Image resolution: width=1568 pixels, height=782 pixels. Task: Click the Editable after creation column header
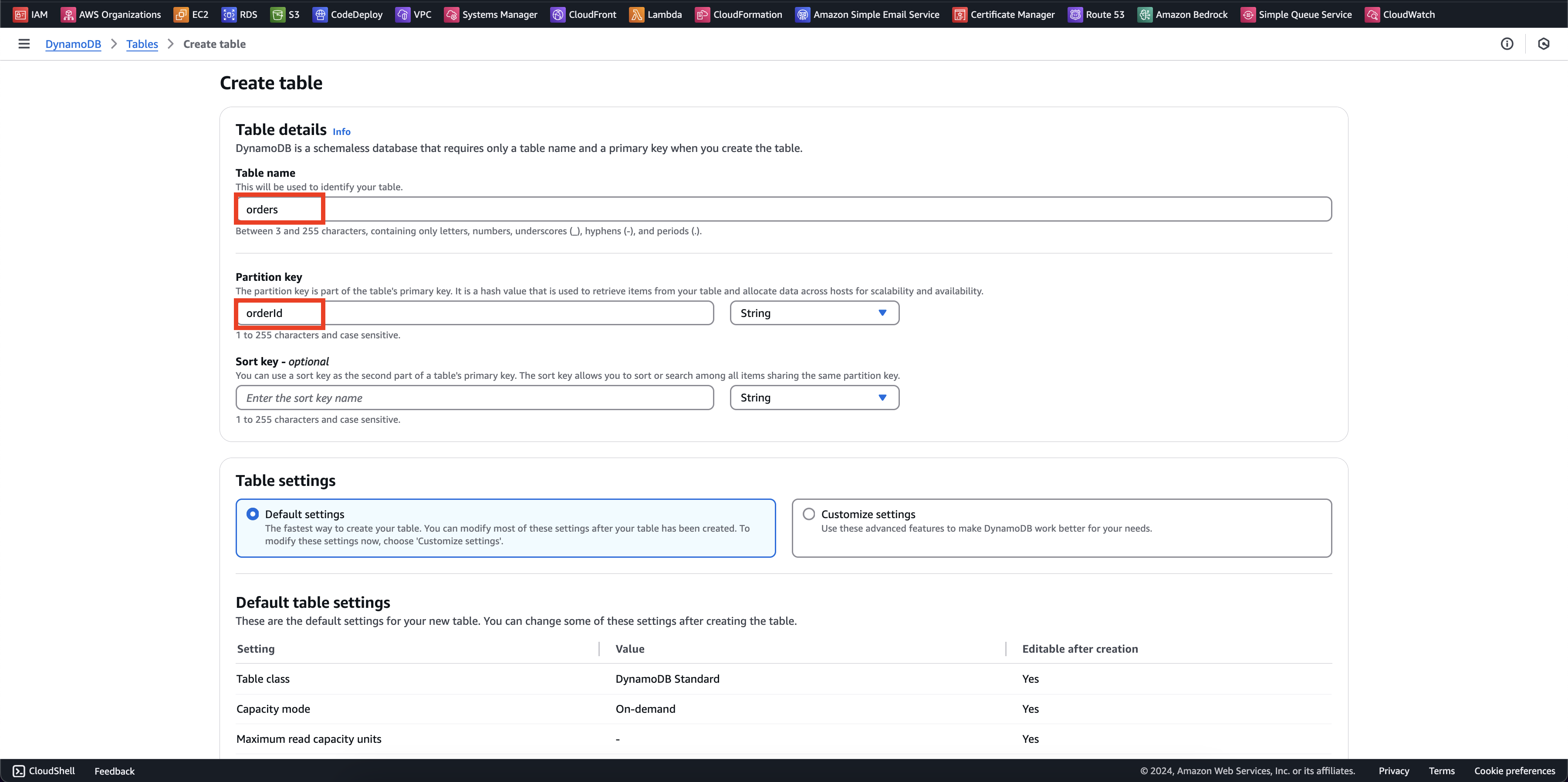(1080, 649)
